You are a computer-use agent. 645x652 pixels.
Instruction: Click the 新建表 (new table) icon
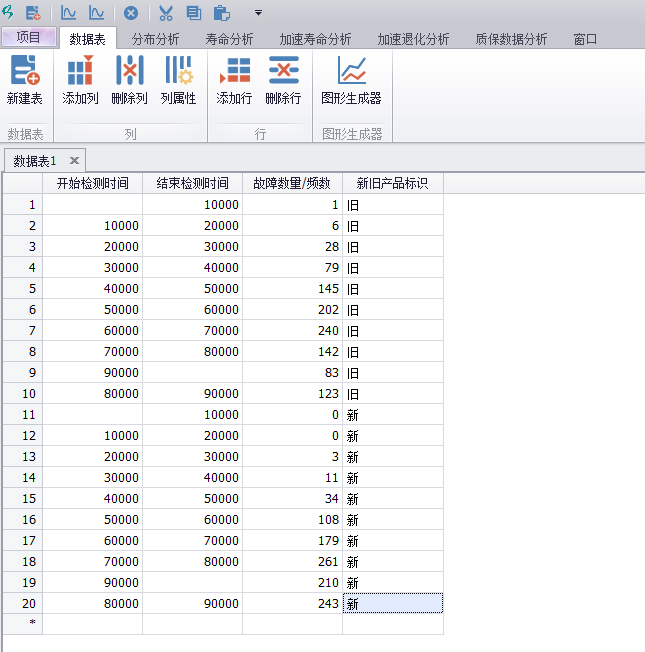point(25,79)
